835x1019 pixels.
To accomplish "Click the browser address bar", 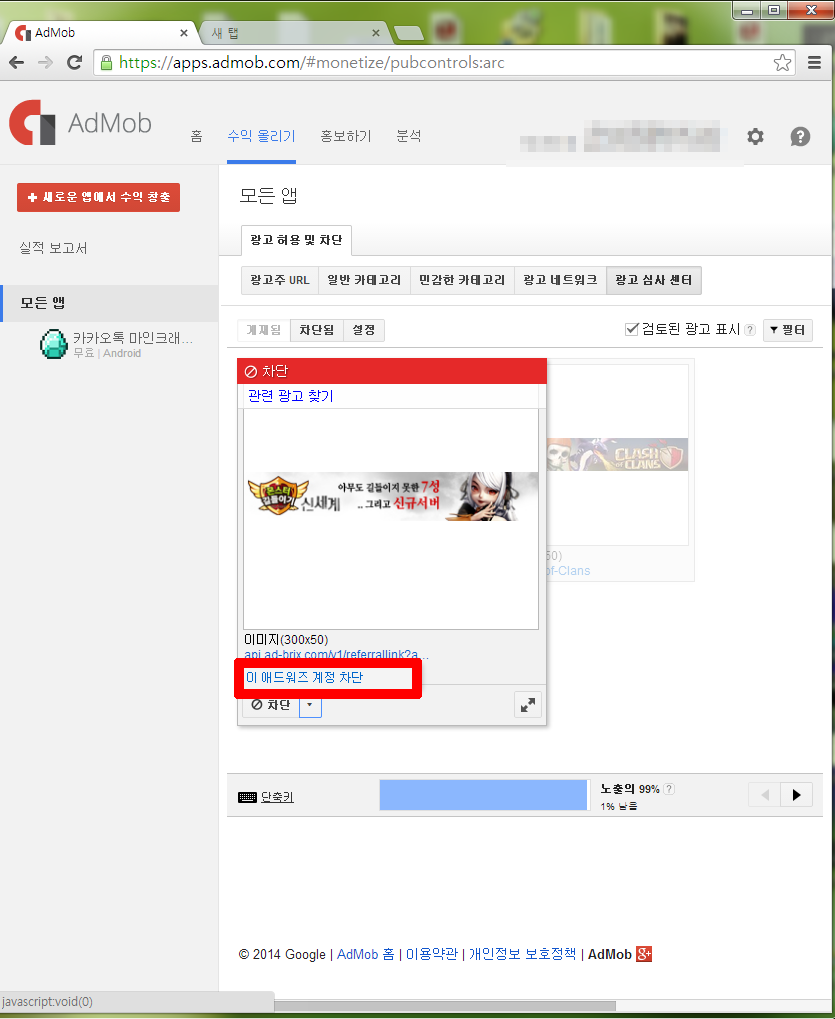I will [442, 62].
